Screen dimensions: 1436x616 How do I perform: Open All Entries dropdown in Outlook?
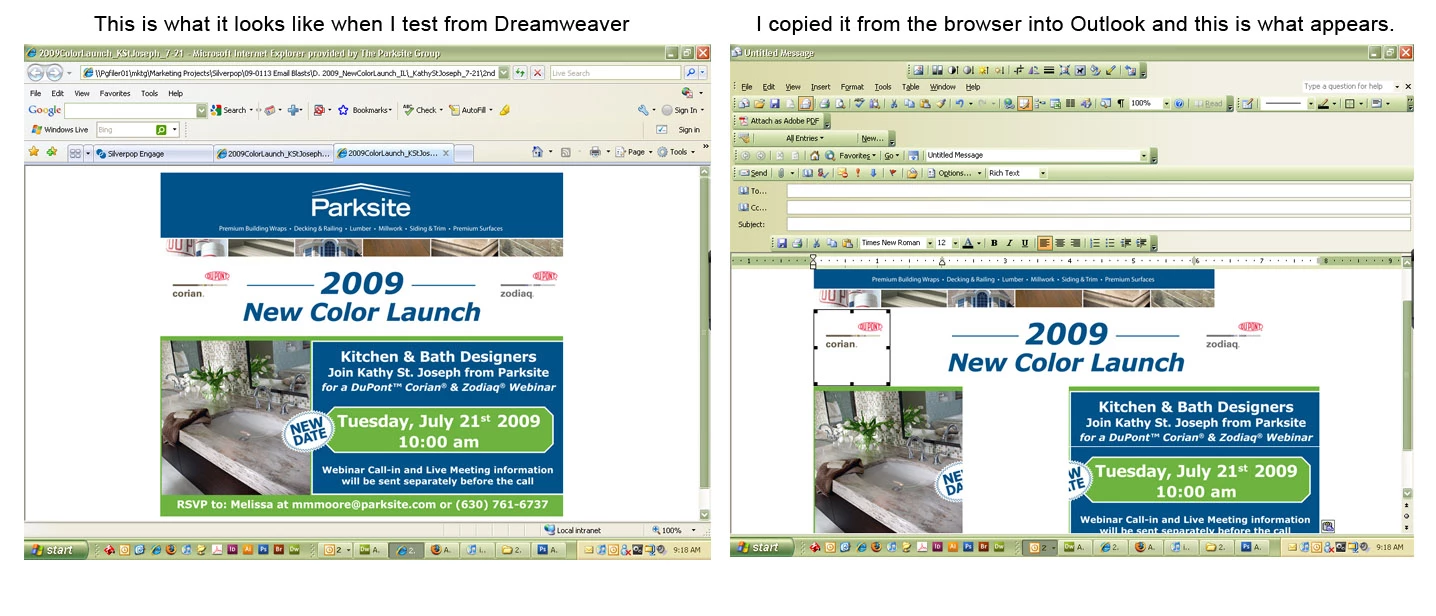(x=804, y=138)
